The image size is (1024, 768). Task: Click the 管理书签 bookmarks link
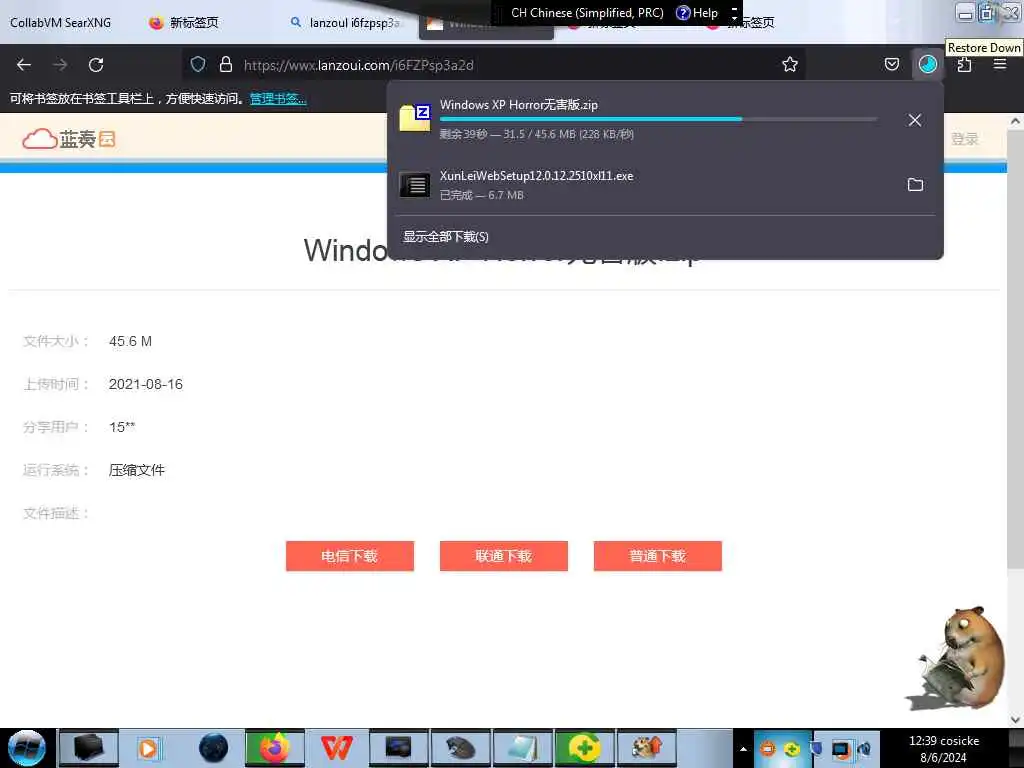pyautogui.click(x=278, y=99)
